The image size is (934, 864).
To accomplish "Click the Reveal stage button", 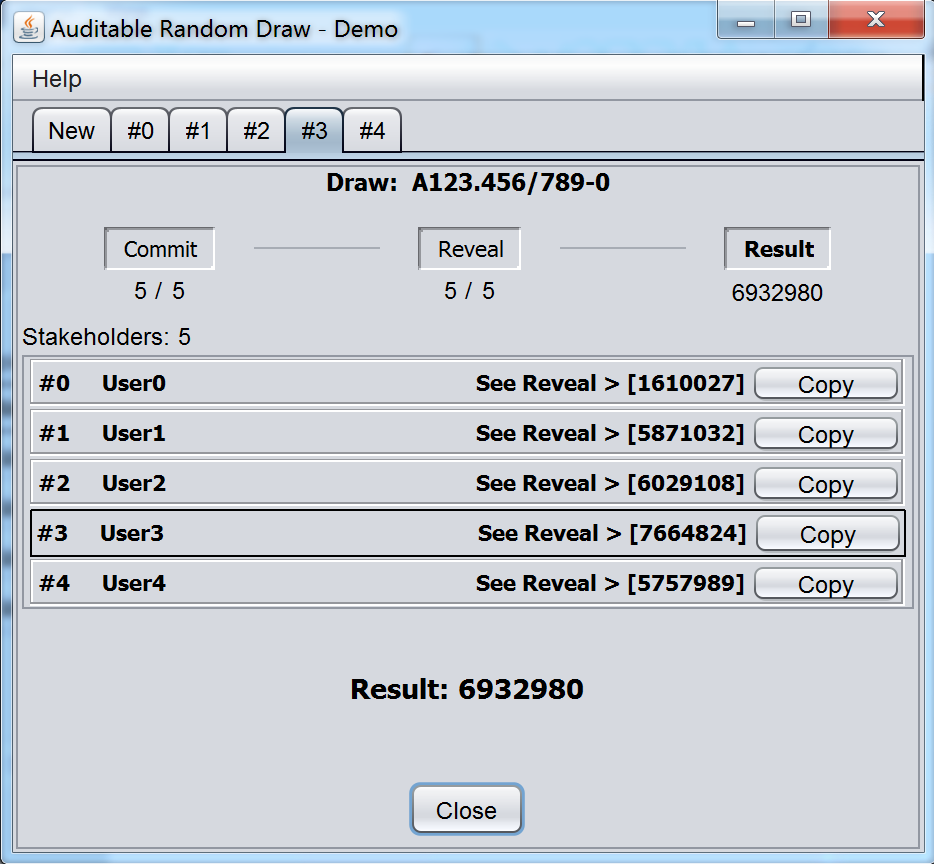I will coord(470,249).
